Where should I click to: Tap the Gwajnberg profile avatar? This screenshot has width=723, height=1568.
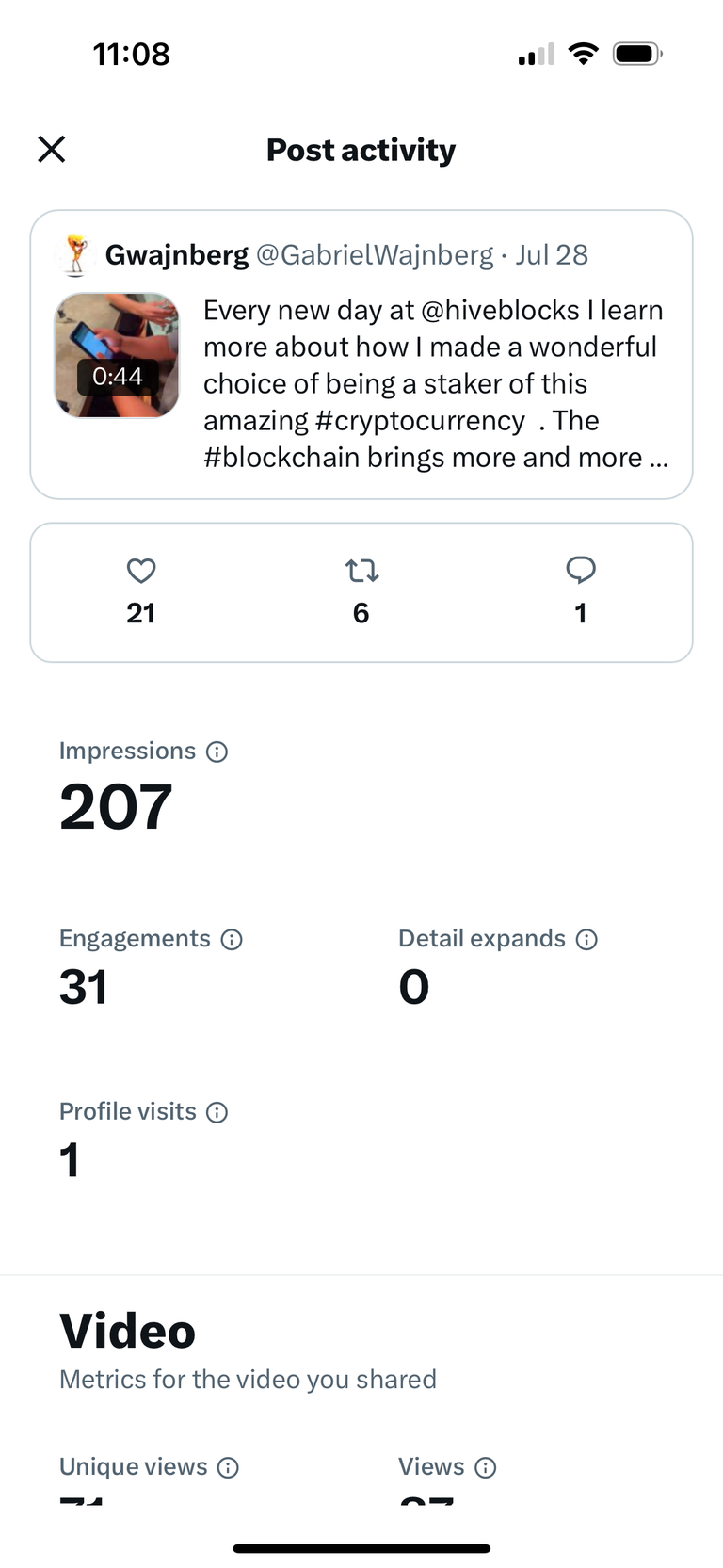point(76,254)
